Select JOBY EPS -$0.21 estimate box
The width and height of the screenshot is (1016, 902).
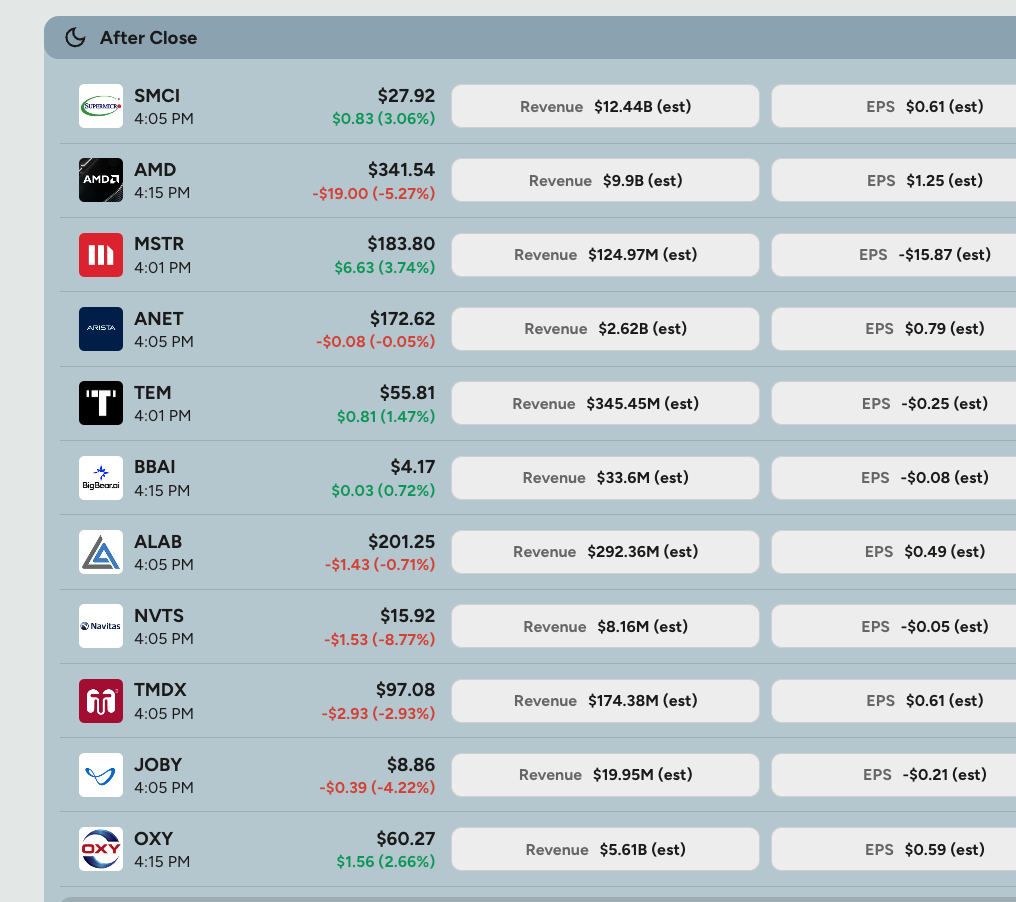(894, 775)
